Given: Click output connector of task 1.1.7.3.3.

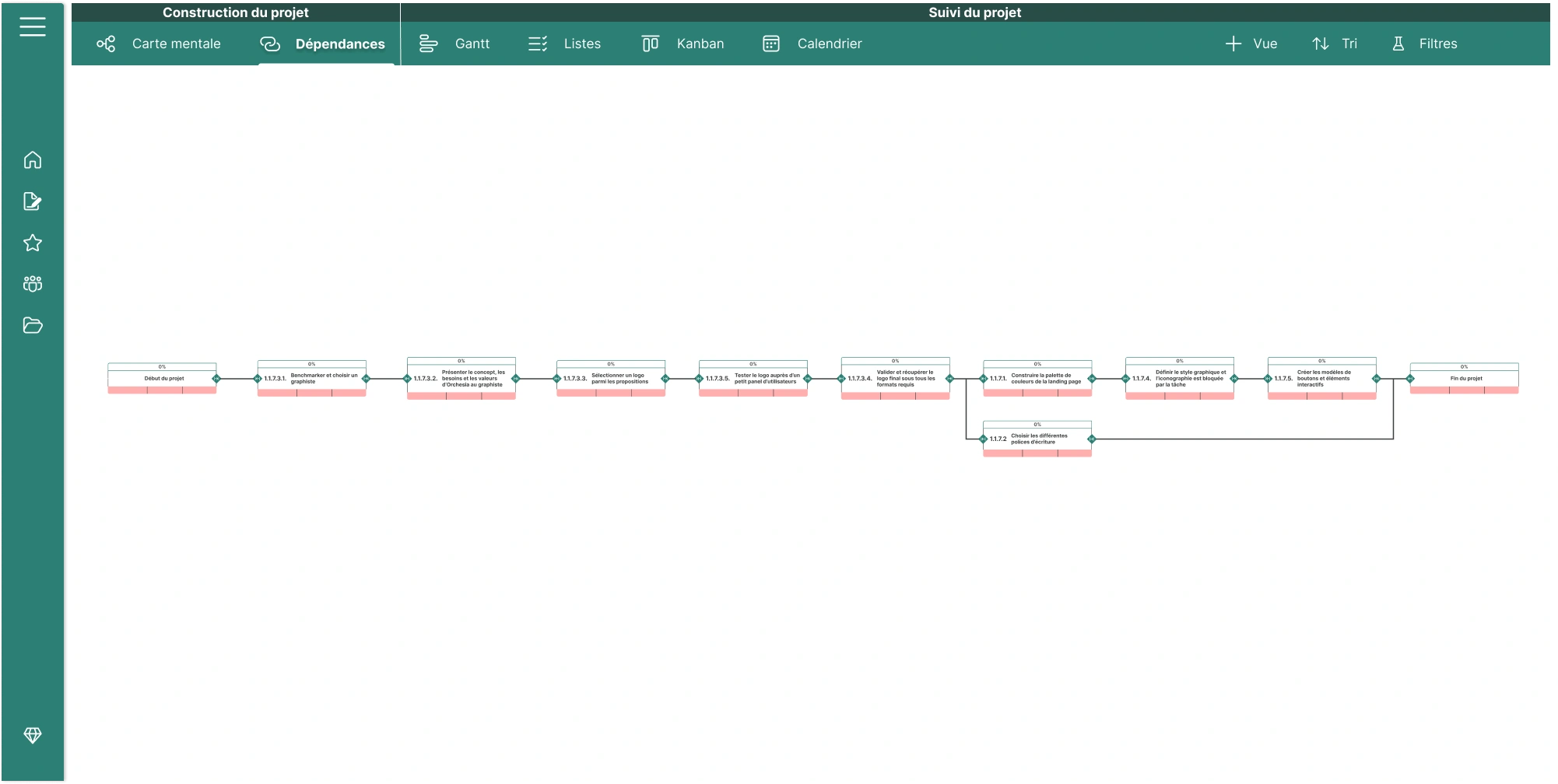Looking at the screenshot, I should coord(665,379).
